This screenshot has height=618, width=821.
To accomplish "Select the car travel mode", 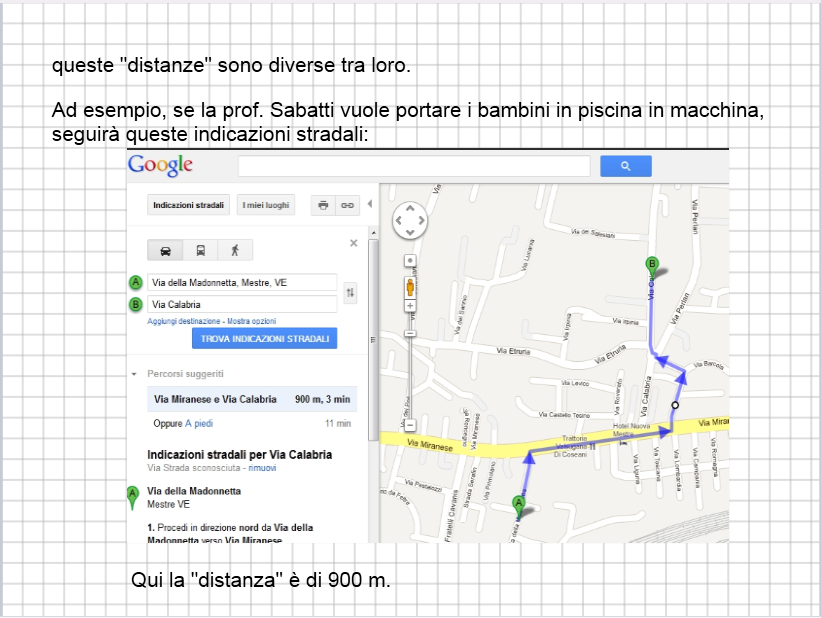I will click(x=165, y=250).
